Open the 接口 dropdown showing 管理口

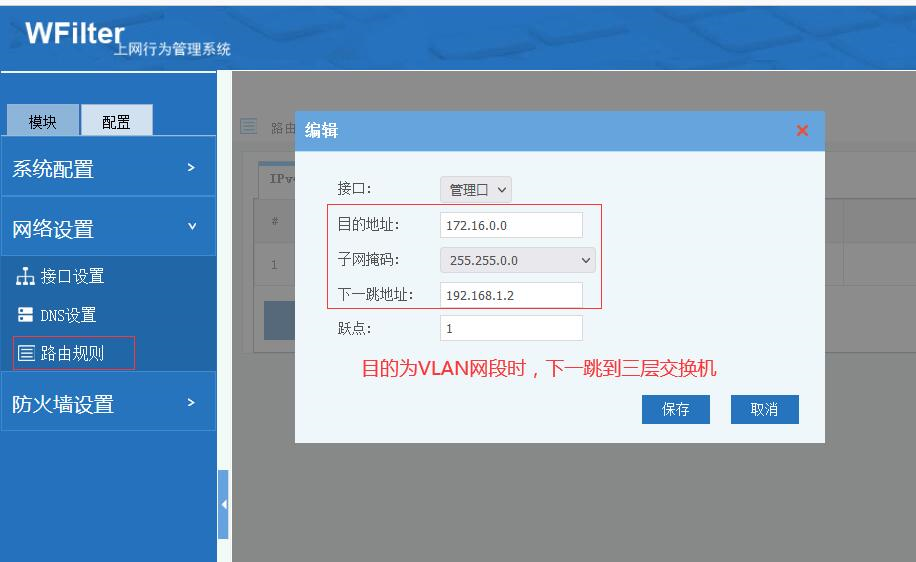click(476, 190)
